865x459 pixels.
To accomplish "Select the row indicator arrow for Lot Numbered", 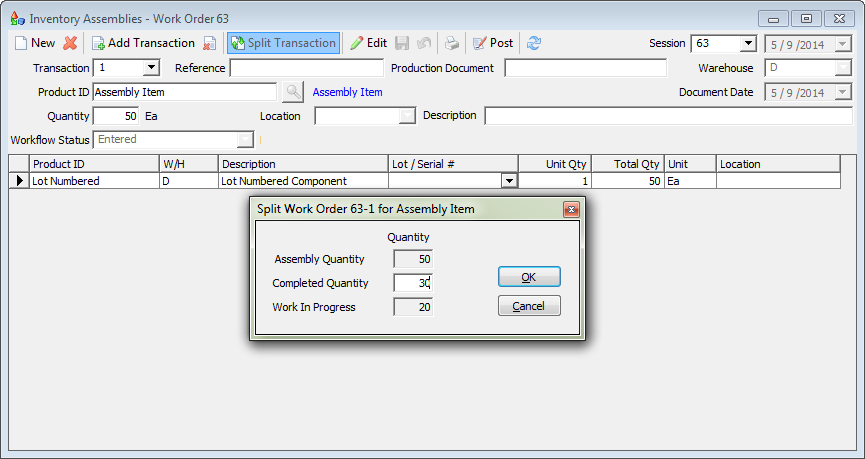I will click(20, 180).
